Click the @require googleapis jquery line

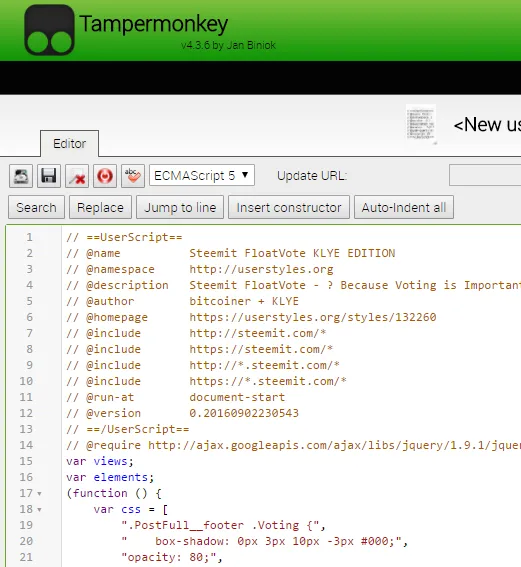pyautogui.click(x=294, y=445)
